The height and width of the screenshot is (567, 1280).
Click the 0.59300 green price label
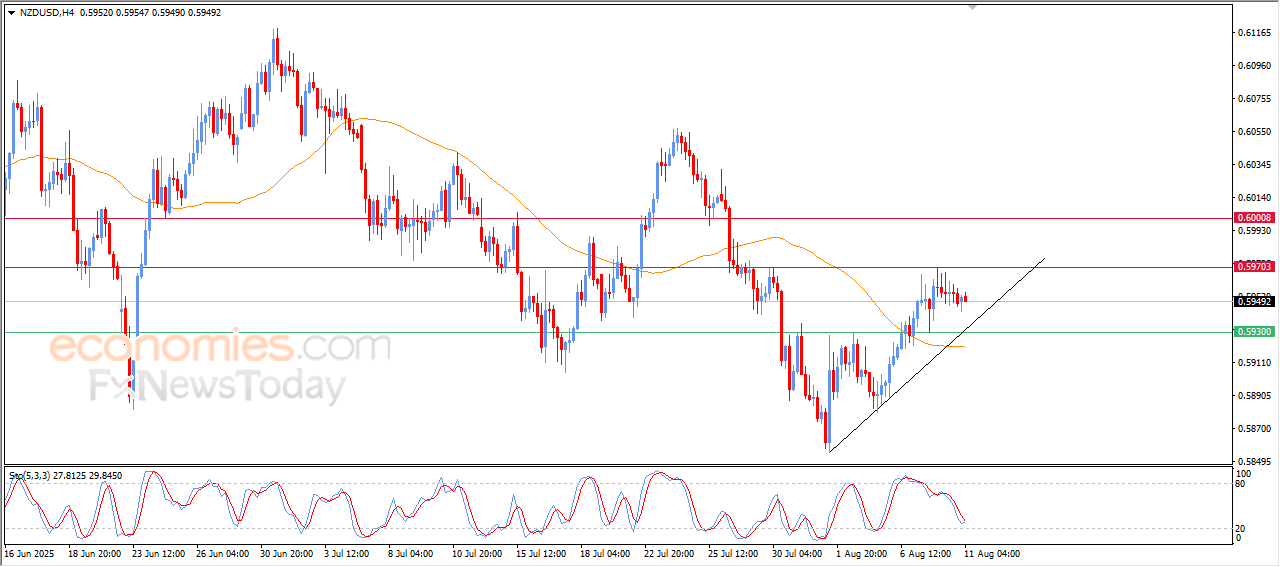(x=1254, y=332)
